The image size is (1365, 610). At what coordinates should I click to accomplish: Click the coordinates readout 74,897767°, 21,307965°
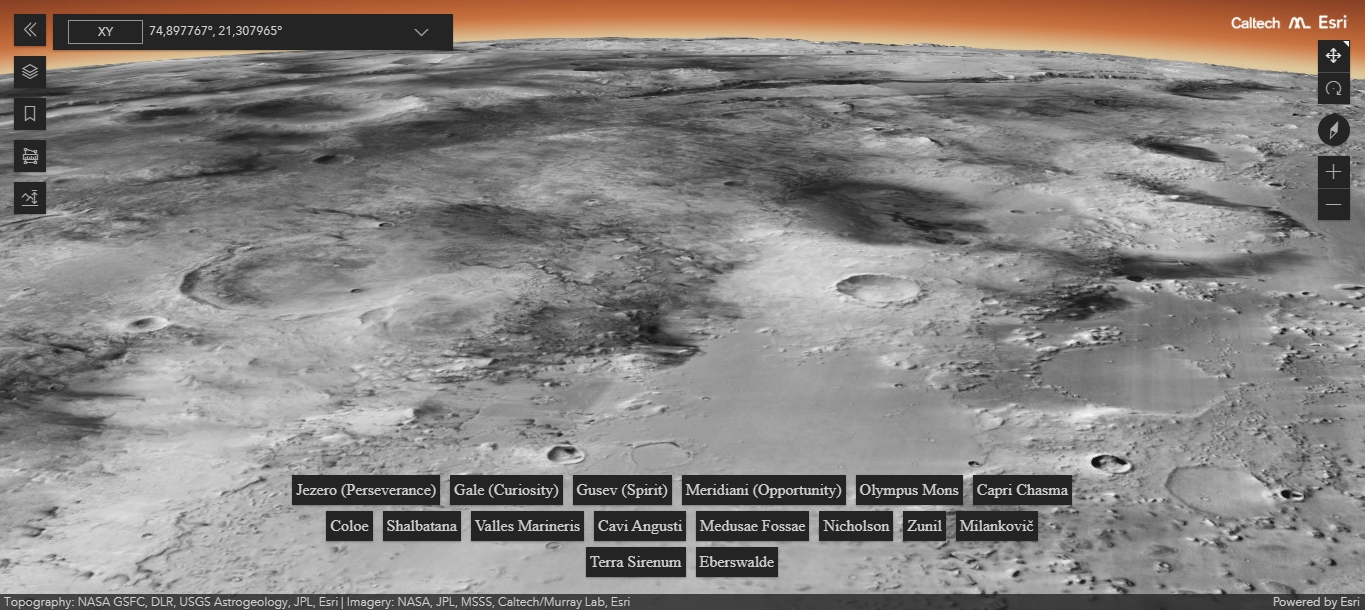point(216,32)
